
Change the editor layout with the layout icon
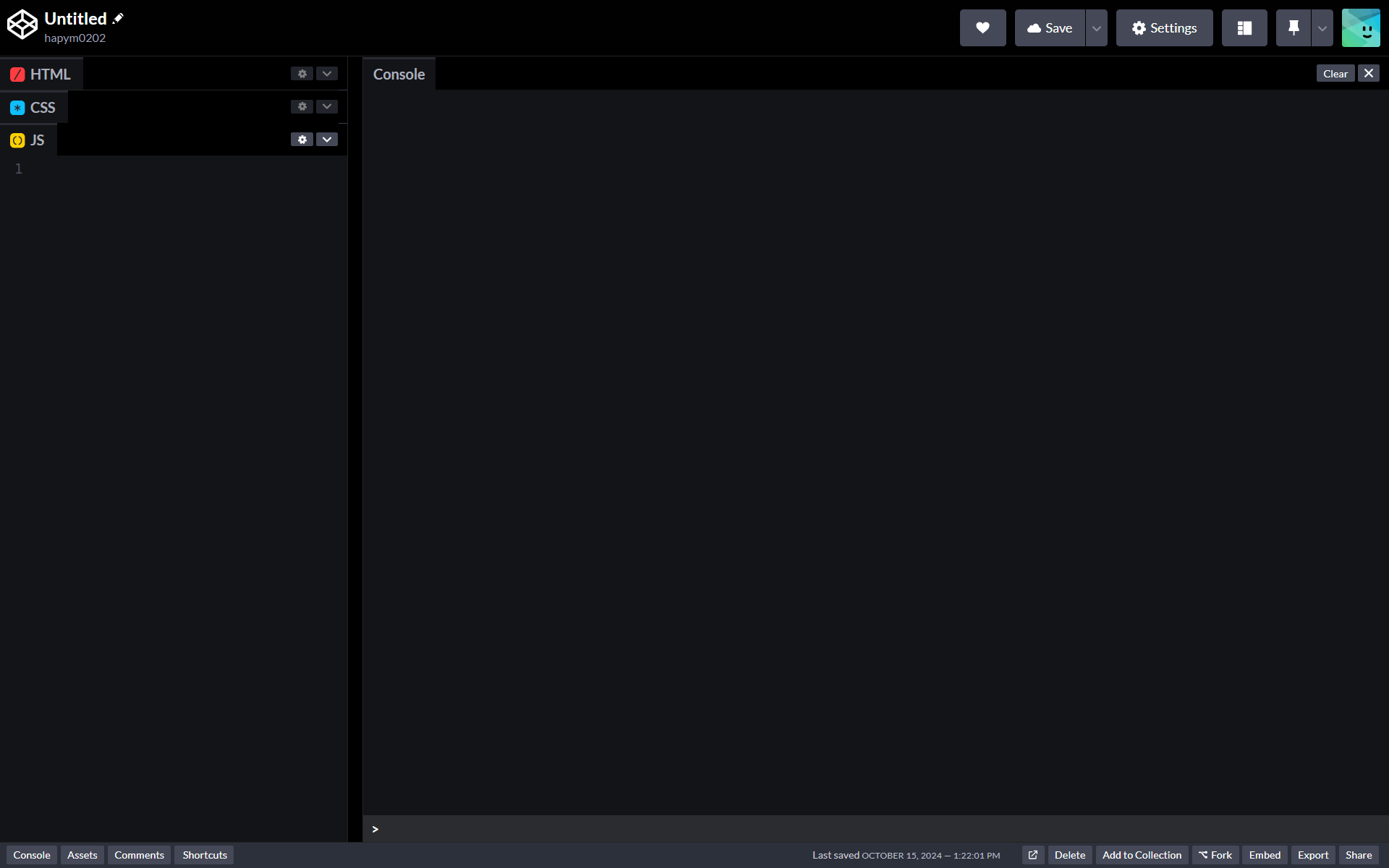click(1244, 27)
